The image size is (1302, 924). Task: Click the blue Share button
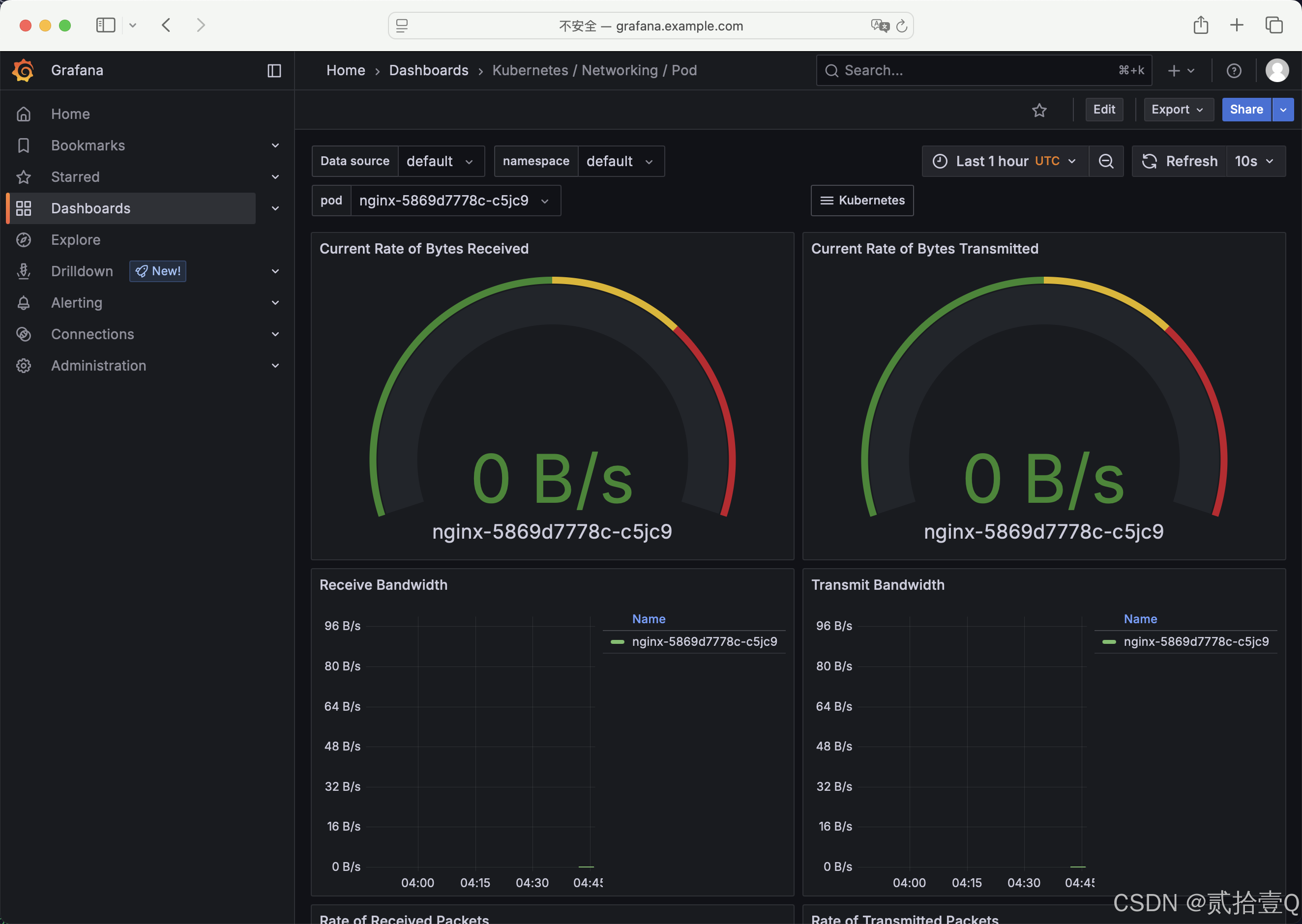(x=1245, y=109)
